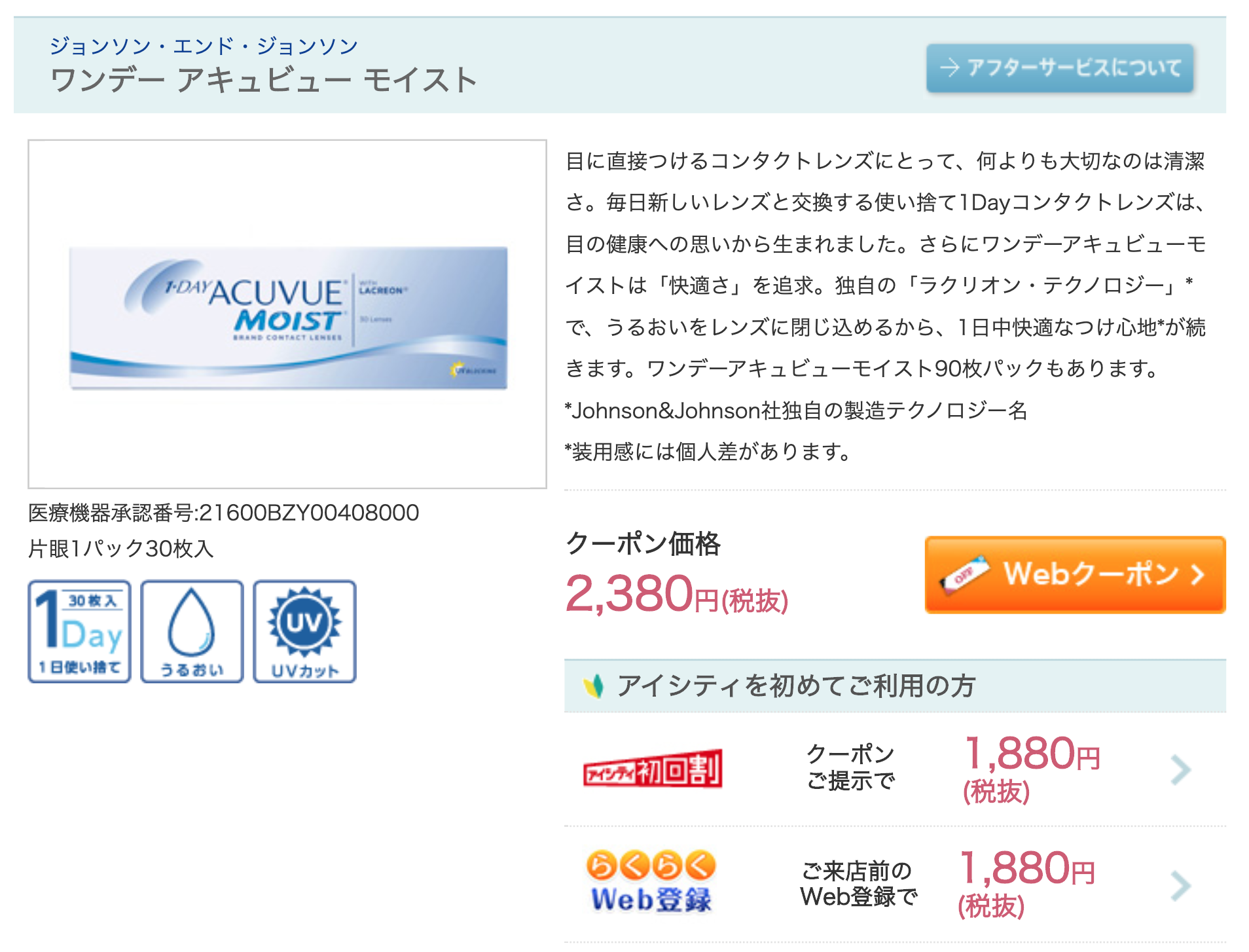Click the アフターサービスについて button
Screen dimensions: 1249x952
[1059, 67]
